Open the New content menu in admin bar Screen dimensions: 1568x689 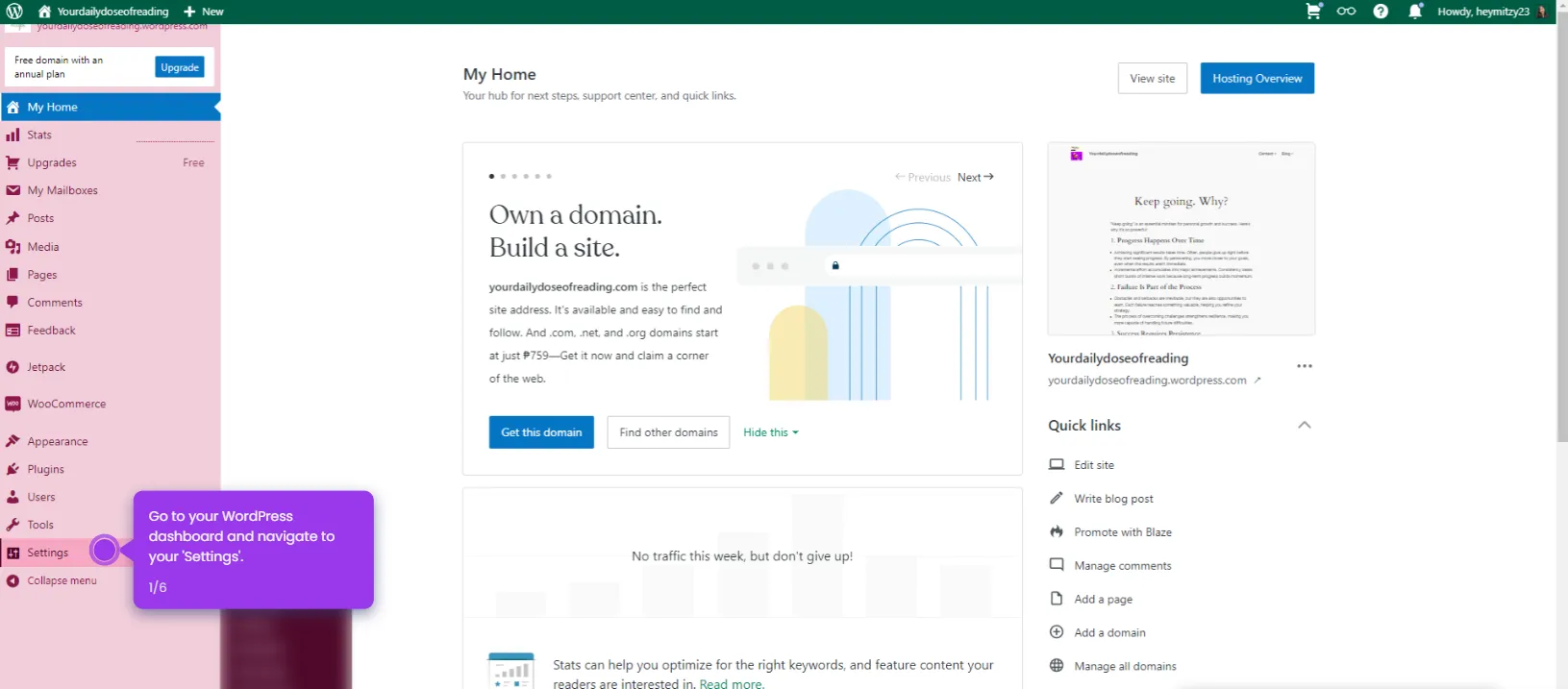click(x=203, y=12)
